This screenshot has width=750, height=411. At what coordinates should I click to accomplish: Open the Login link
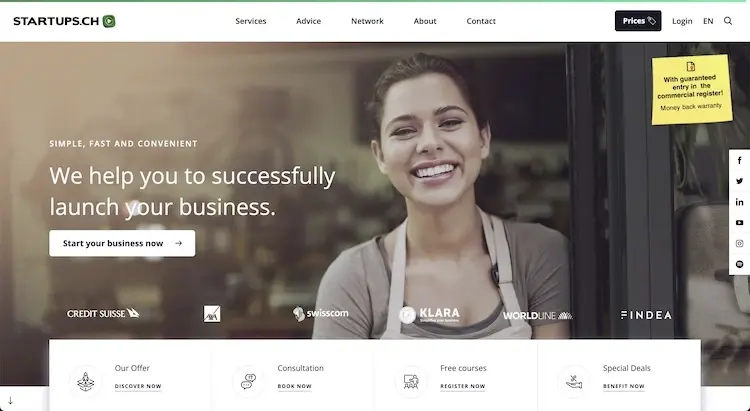pos(682,21)
